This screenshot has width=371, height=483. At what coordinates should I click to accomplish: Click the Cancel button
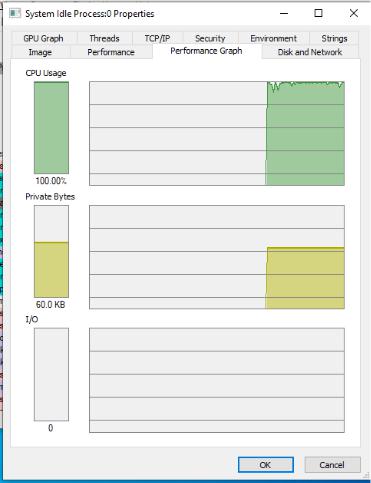(332, 465)
